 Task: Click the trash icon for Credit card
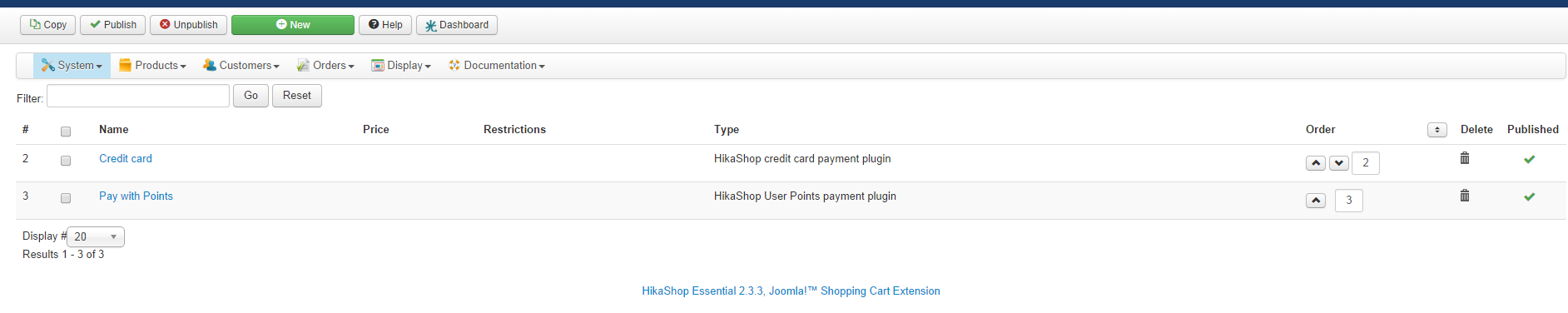click(1465, 158)
